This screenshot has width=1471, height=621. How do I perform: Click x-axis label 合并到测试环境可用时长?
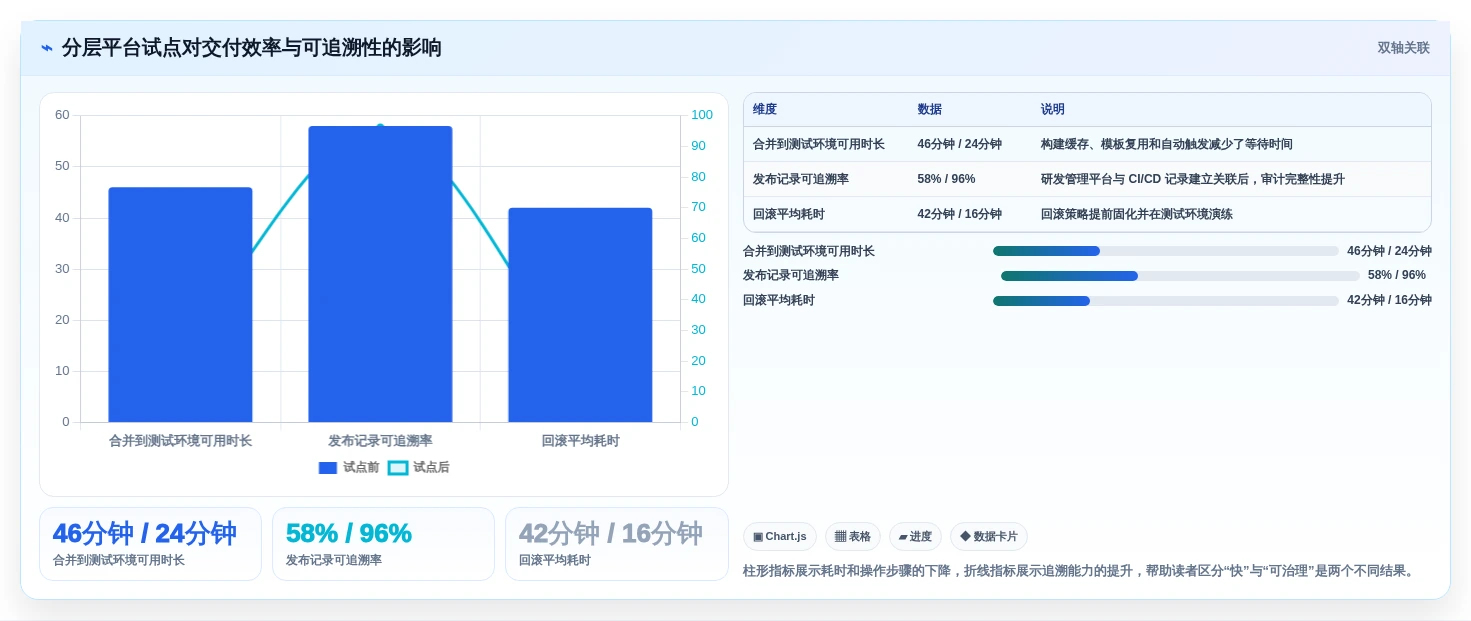click(x=180, y=441)
